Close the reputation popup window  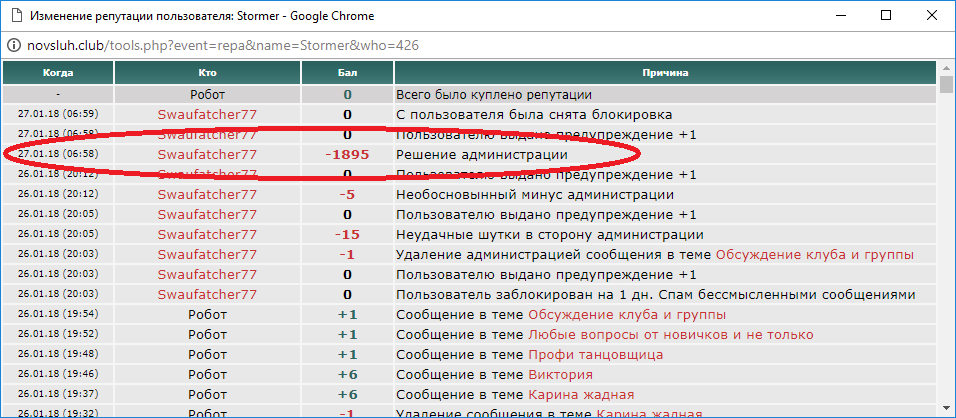[x=932, y=16]
